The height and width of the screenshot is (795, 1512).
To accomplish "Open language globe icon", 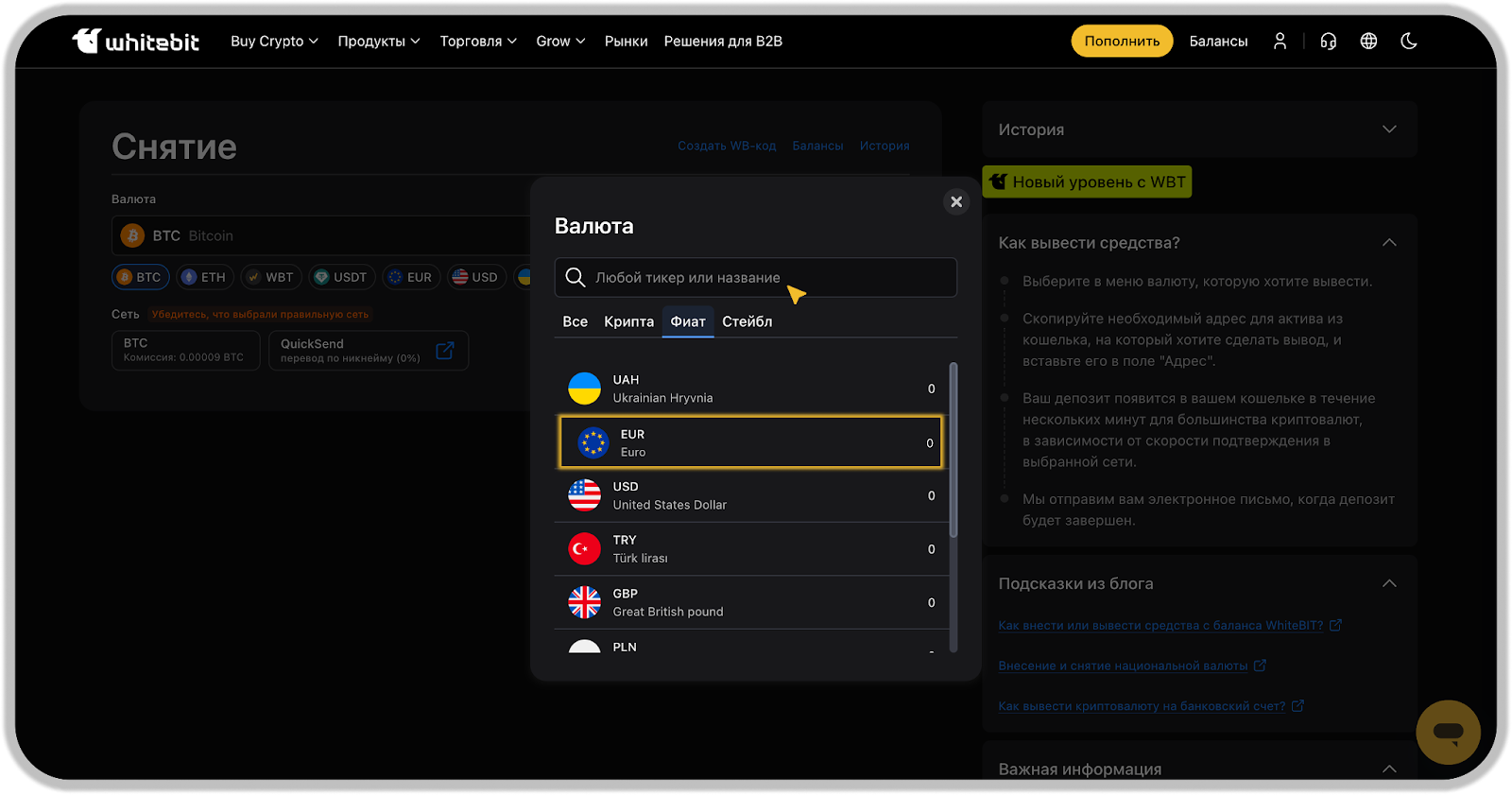I will [1368, 41].
